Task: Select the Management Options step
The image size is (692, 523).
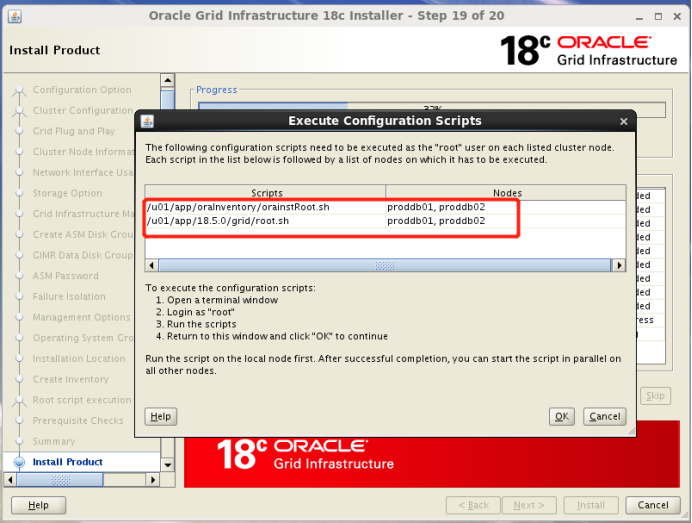Action: (82, 317)
